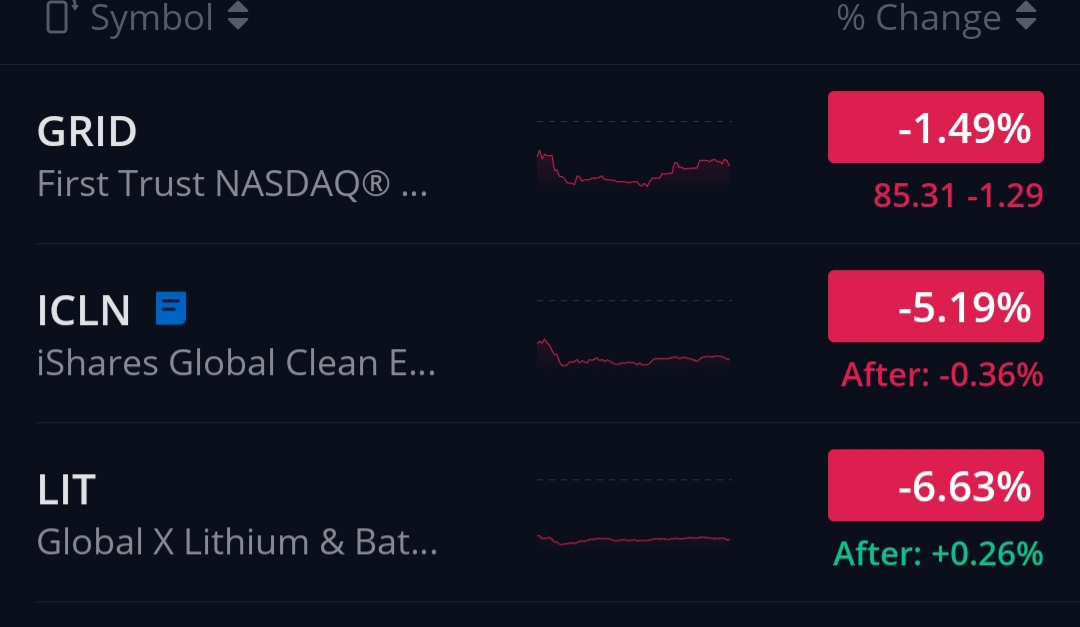Open the blue note icon next to ICLN
The image size is (1080, 627).
(x=171, y=309)
